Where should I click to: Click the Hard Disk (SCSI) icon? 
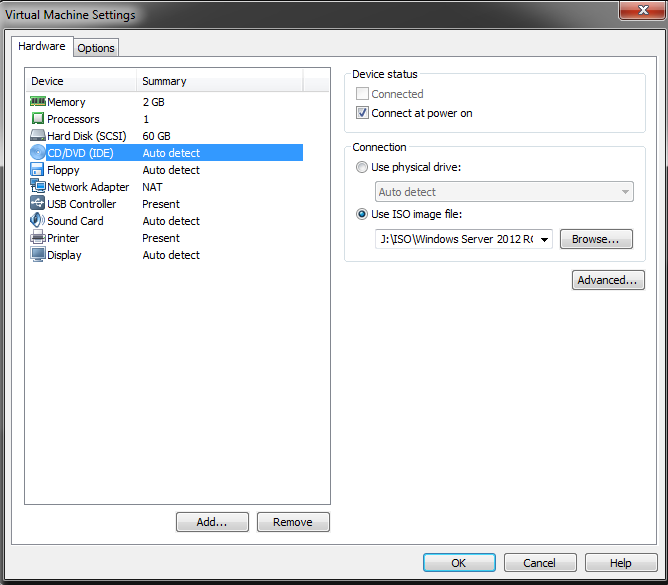pyautogui.click(x=38, y=135)
